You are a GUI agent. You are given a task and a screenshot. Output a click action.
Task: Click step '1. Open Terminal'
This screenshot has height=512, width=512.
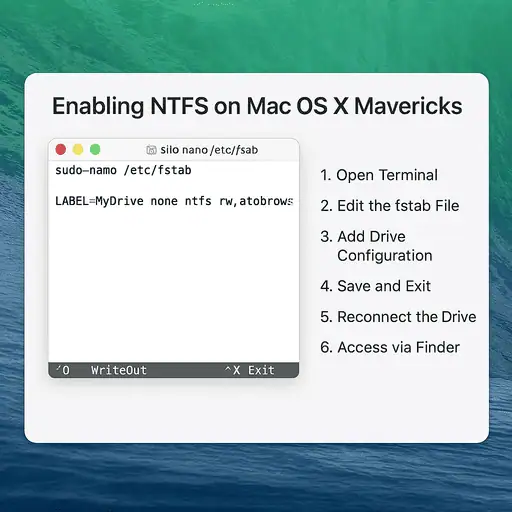379,175
